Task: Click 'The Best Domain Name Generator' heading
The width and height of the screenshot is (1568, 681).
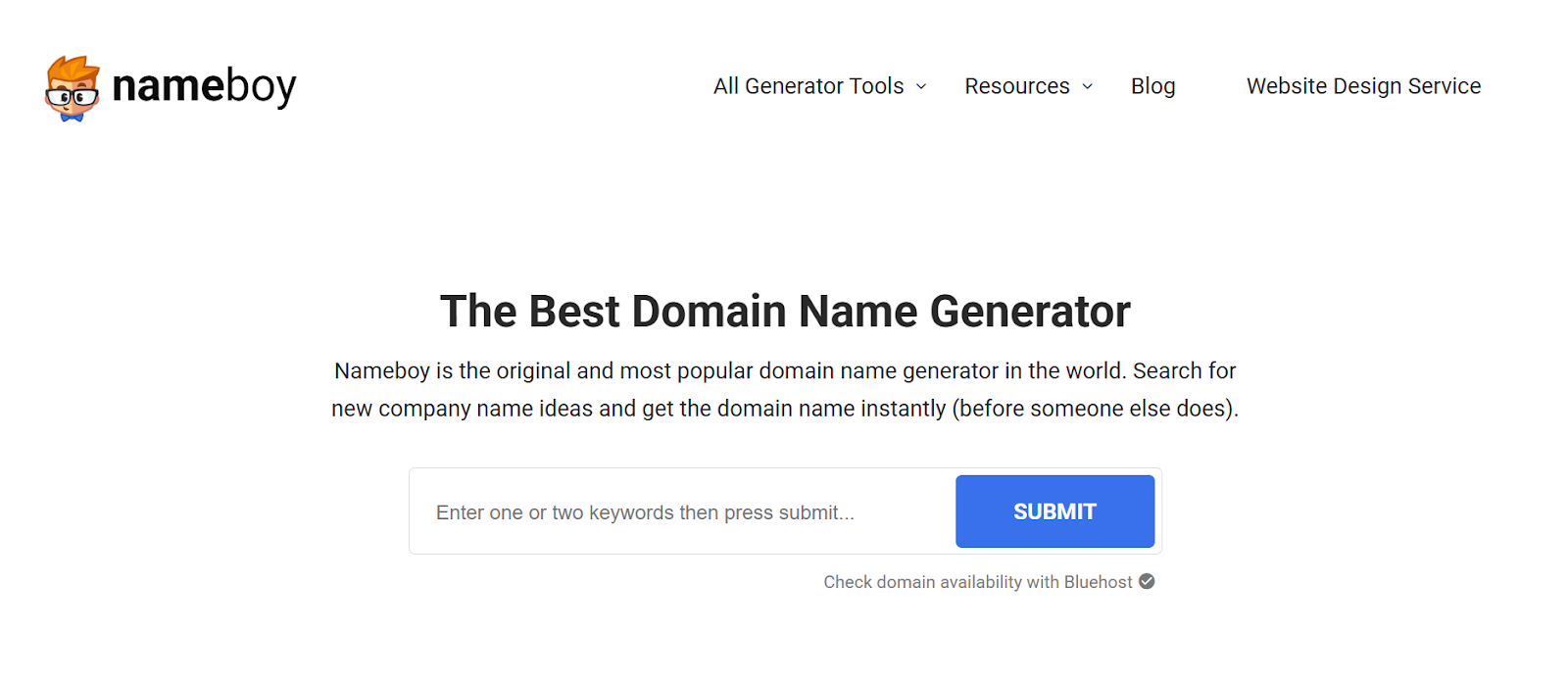Action: [x=785, y=312]
